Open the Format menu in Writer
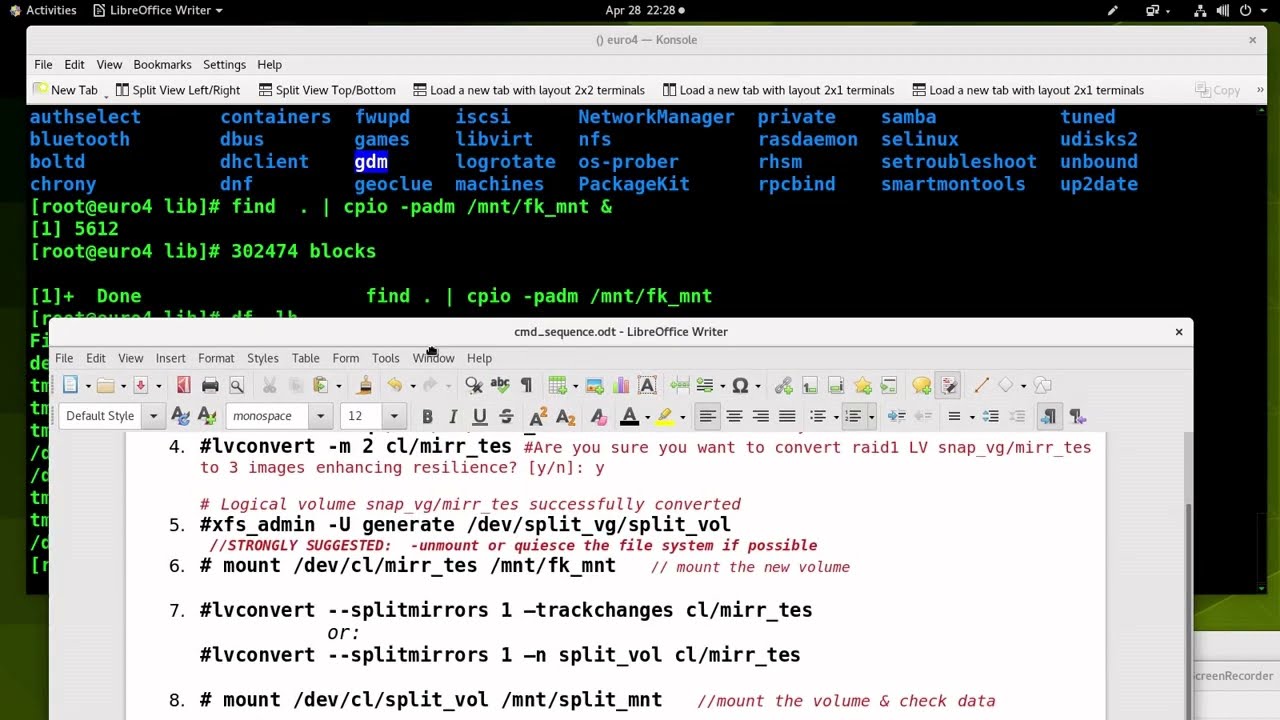The width and height of the screenshot is (1280, 720). click(x=216, y=358)
